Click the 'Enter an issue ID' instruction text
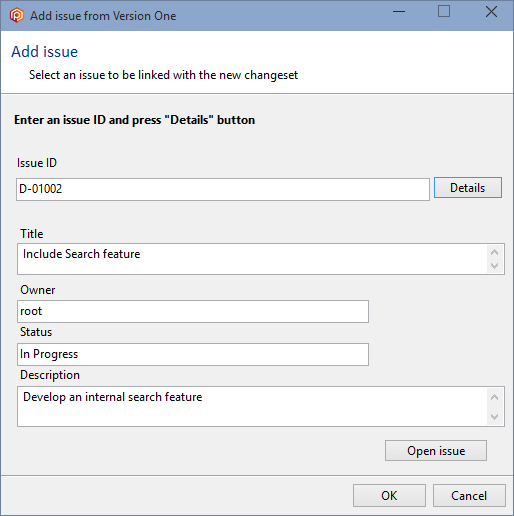Viewport: 514px width, 516px height. pyautogui.click(x=134, y=120)
